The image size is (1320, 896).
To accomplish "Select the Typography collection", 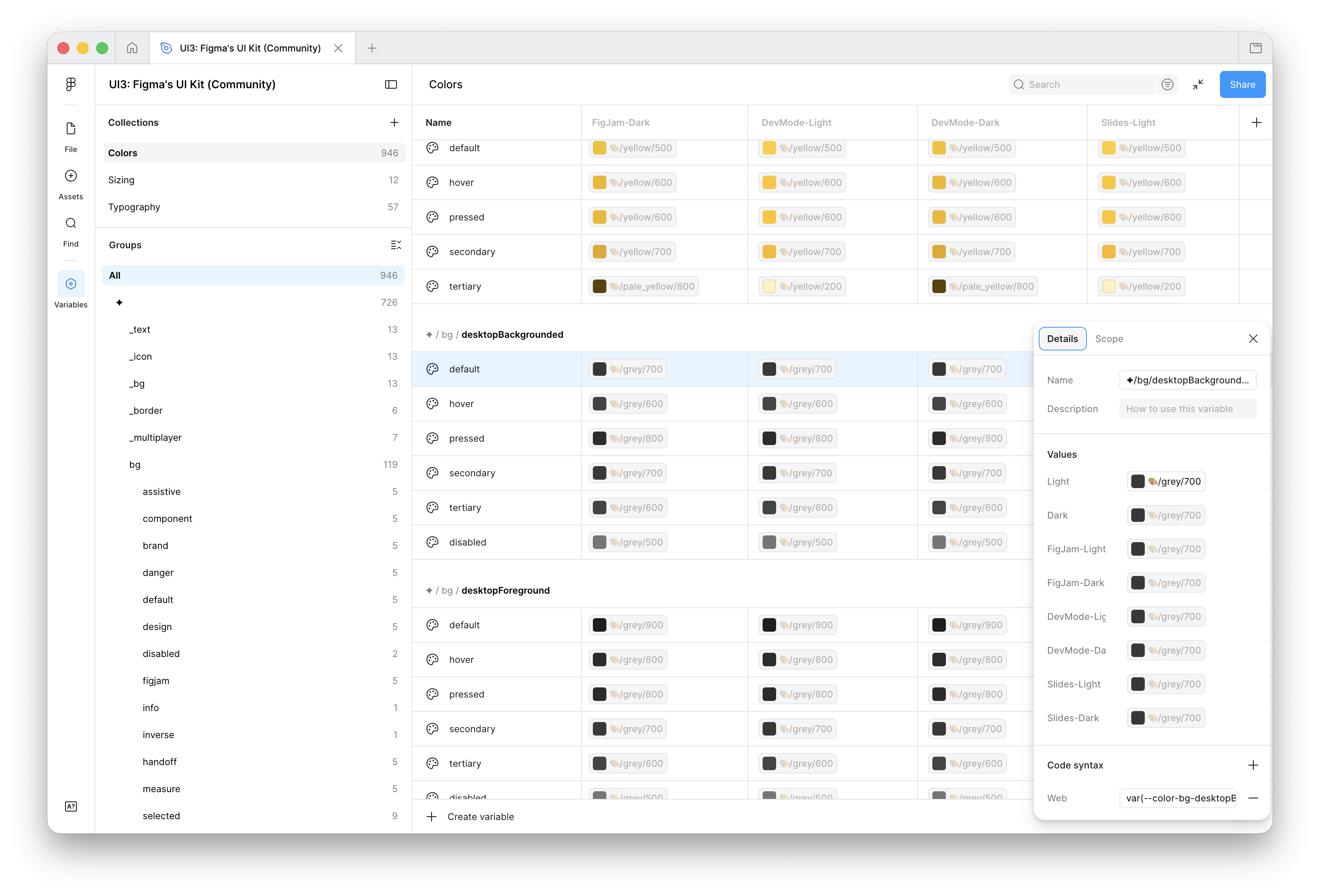I will (134, 206).
